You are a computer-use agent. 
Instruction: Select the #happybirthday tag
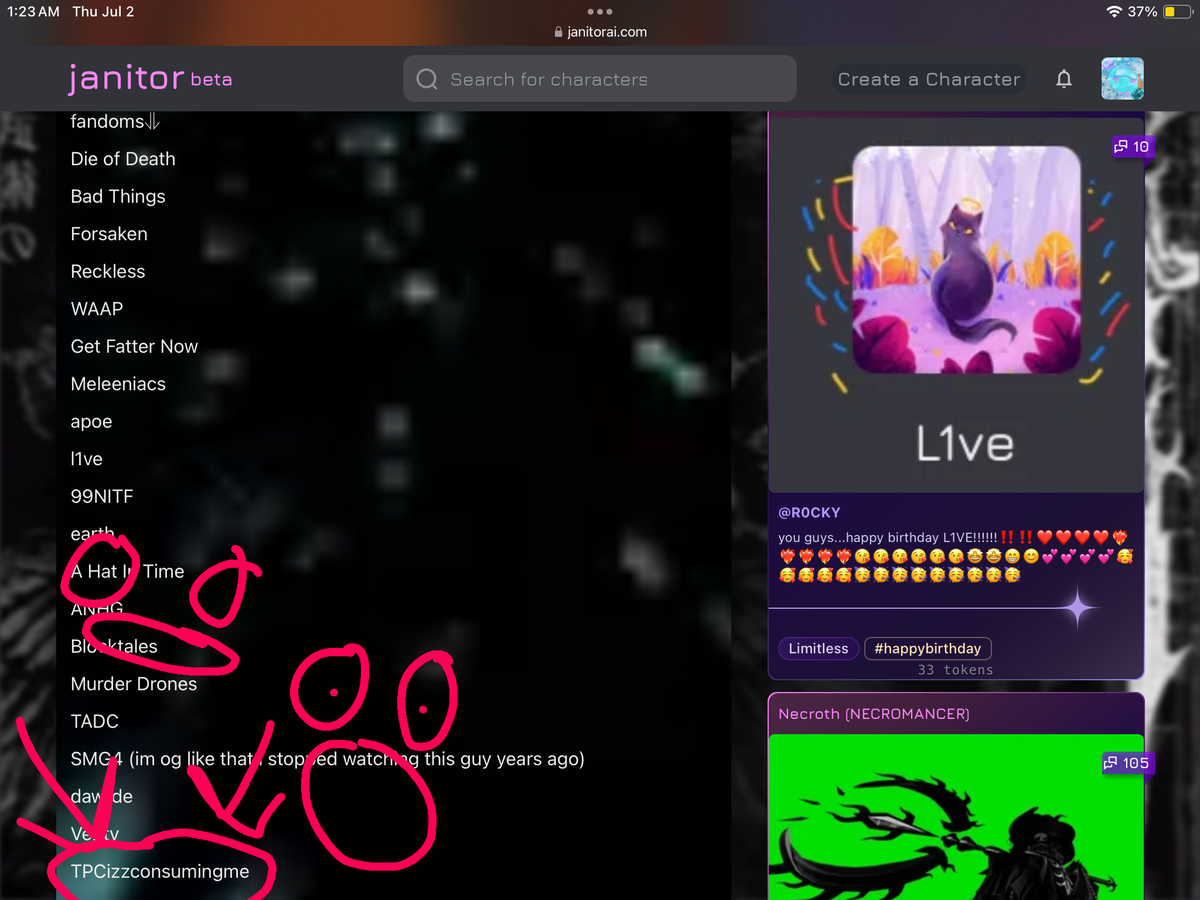point(927,648)
